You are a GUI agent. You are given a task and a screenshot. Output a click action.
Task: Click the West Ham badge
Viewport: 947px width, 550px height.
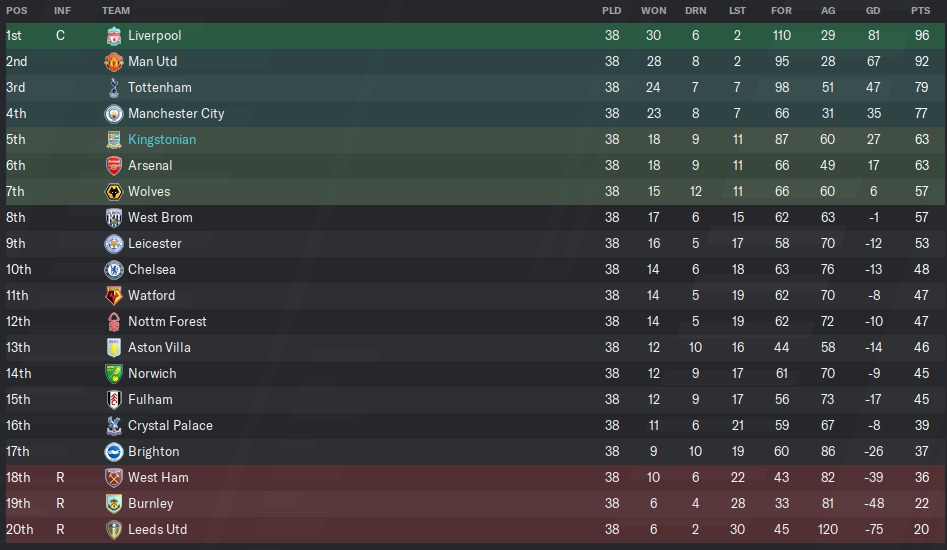tap(114, 478)
